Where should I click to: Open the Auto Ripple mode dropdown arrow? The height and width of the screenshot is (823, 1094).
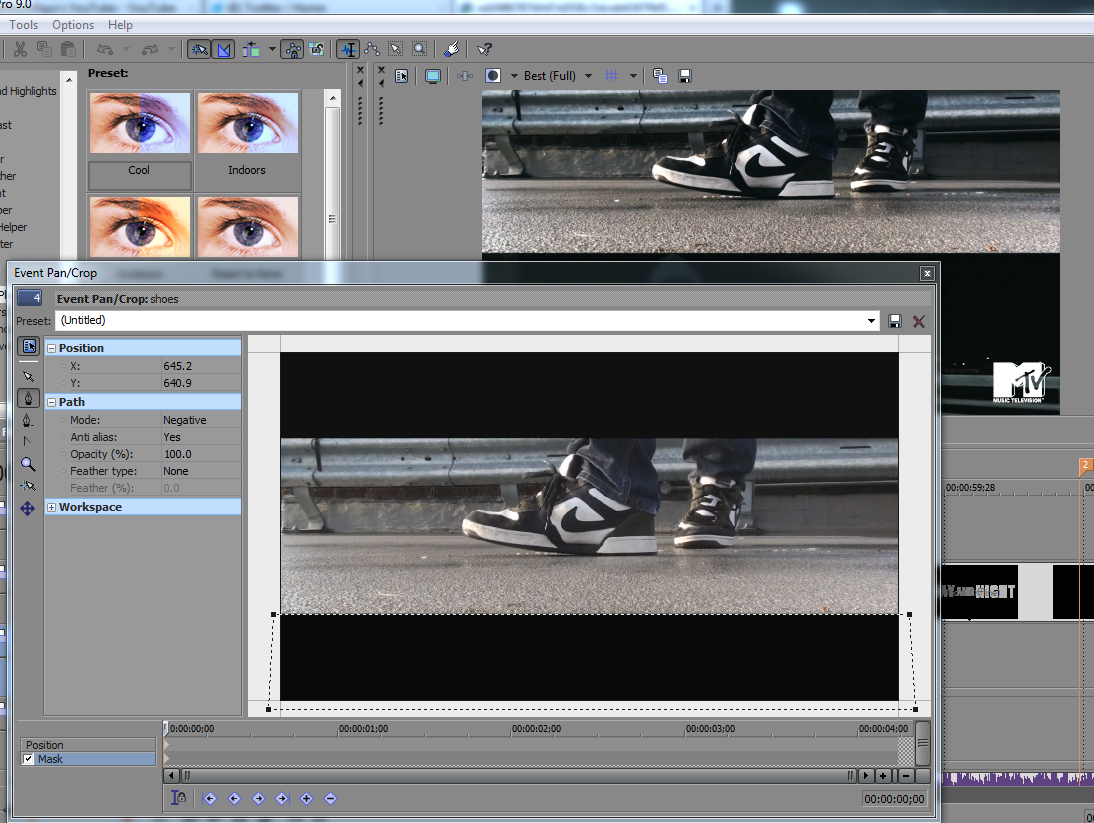272,50
